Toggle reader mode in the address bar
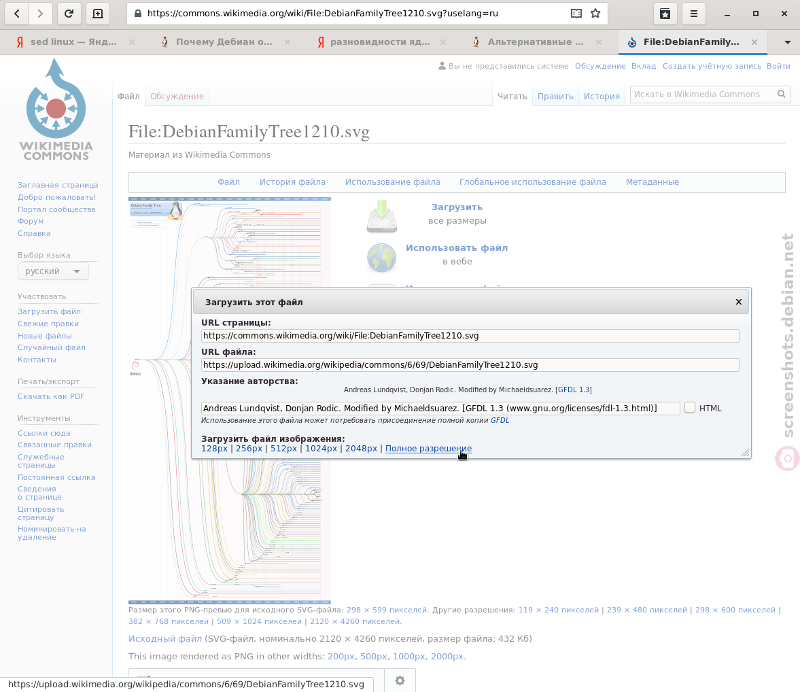 click(576, 14)
